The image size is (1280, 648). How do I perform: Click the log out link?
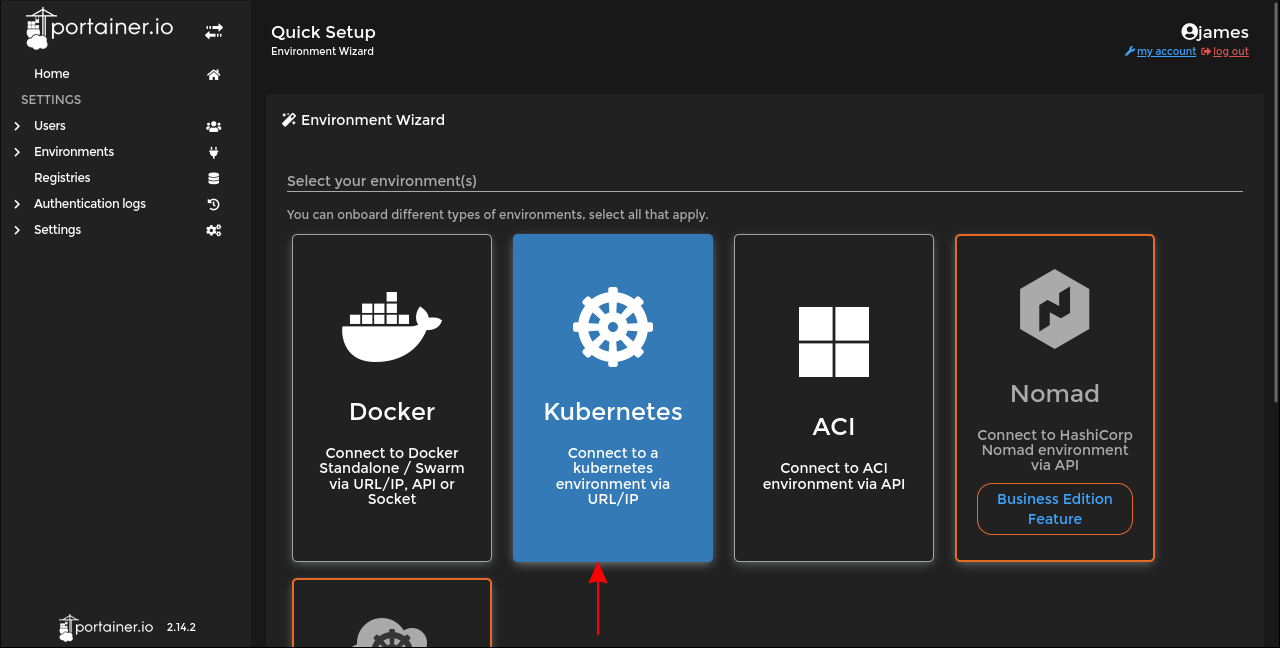(1231, 52)
